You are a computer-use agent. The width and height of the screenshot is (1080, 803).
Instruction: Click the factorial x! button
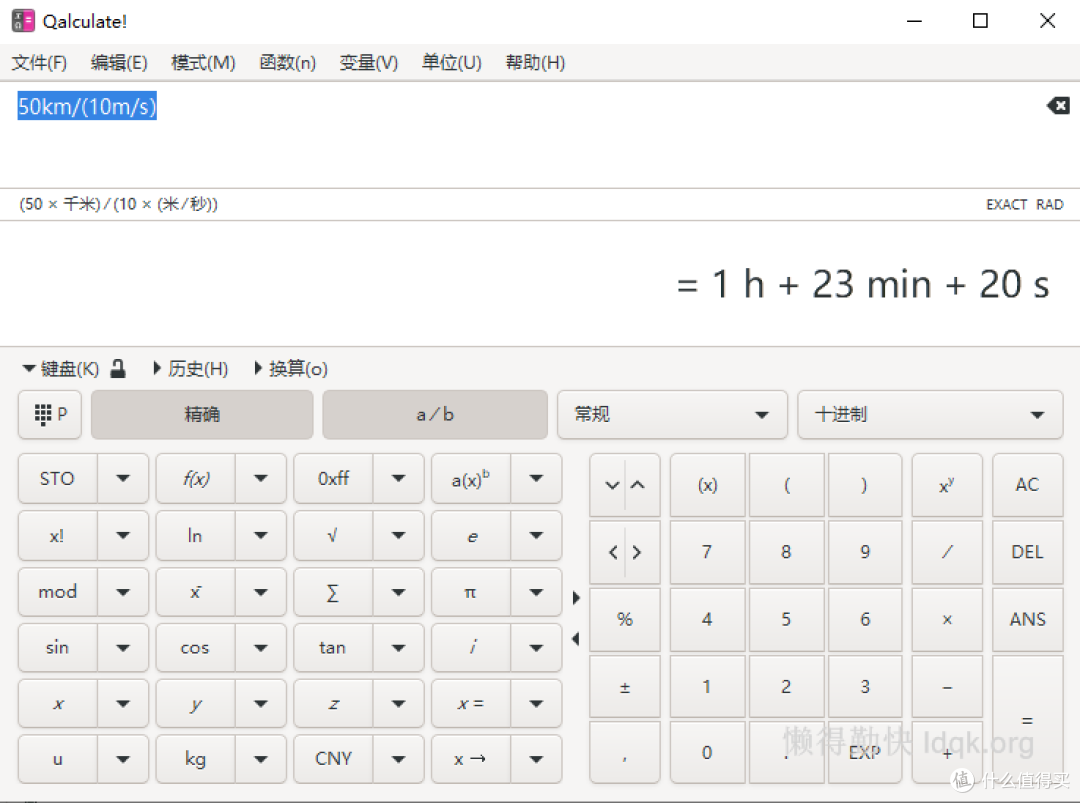57,536
